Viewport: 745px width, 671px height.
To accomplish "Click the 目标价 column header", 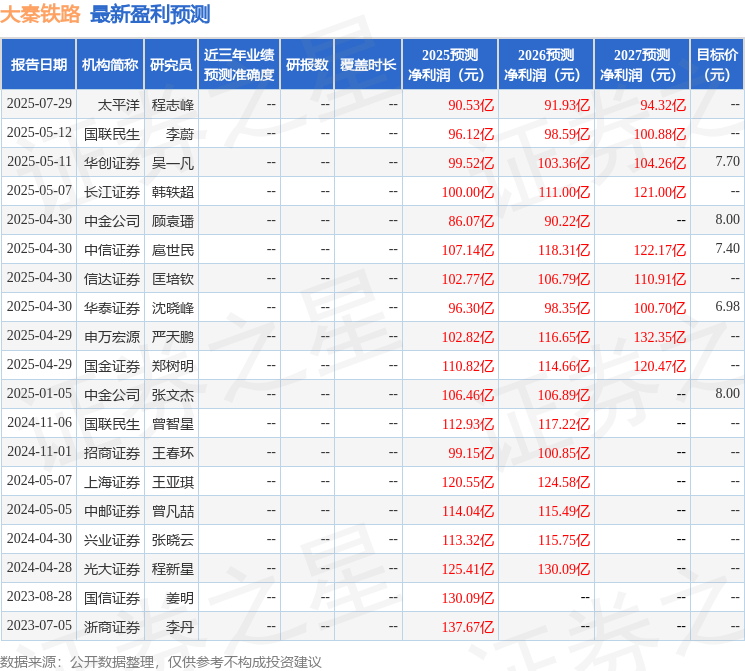I will (716, 65).
